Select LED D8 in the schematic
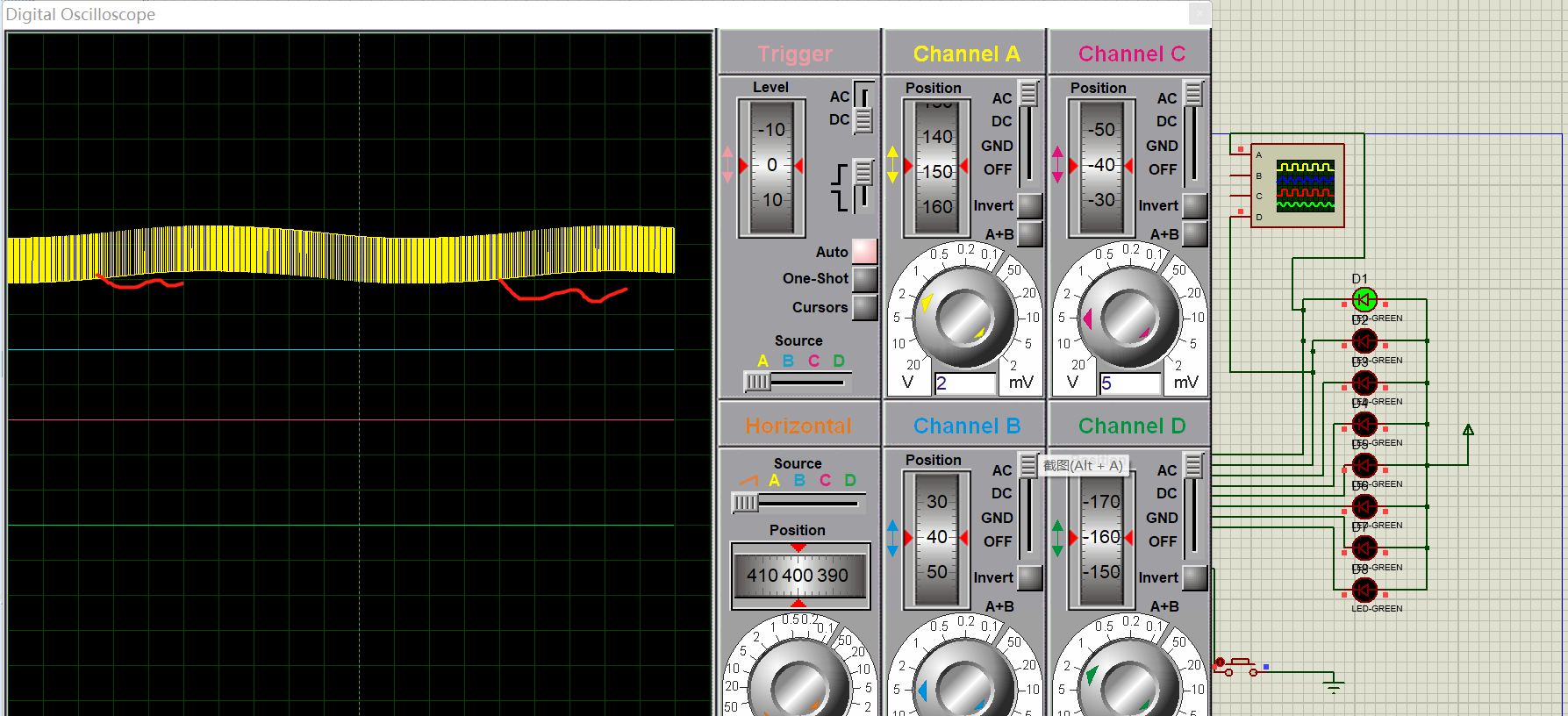Viewport: 1568px width, 716px height. (1364, 589)
